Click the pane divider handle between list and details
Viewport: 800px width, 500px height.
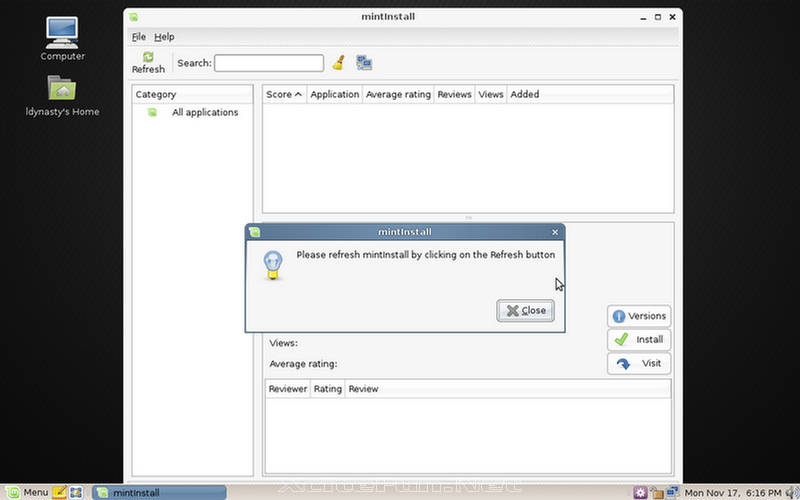(x=468, y=218)
